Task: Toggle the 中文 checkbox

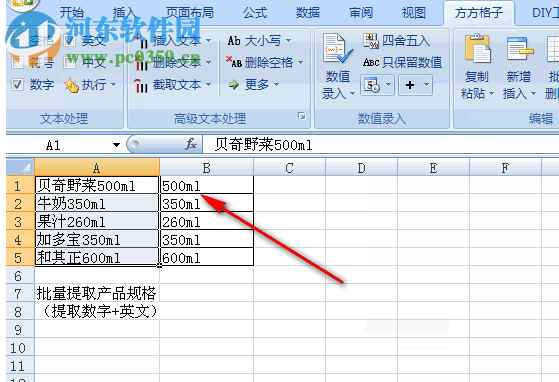Action: 70,63
